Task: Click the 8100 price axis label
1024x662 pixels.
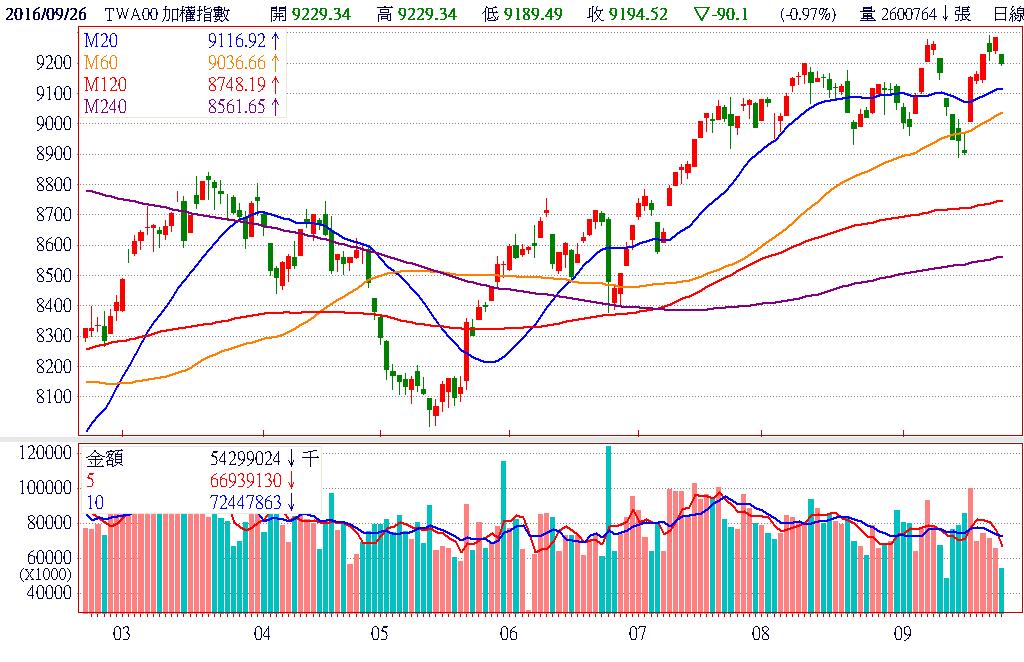Action: (54, 397)
